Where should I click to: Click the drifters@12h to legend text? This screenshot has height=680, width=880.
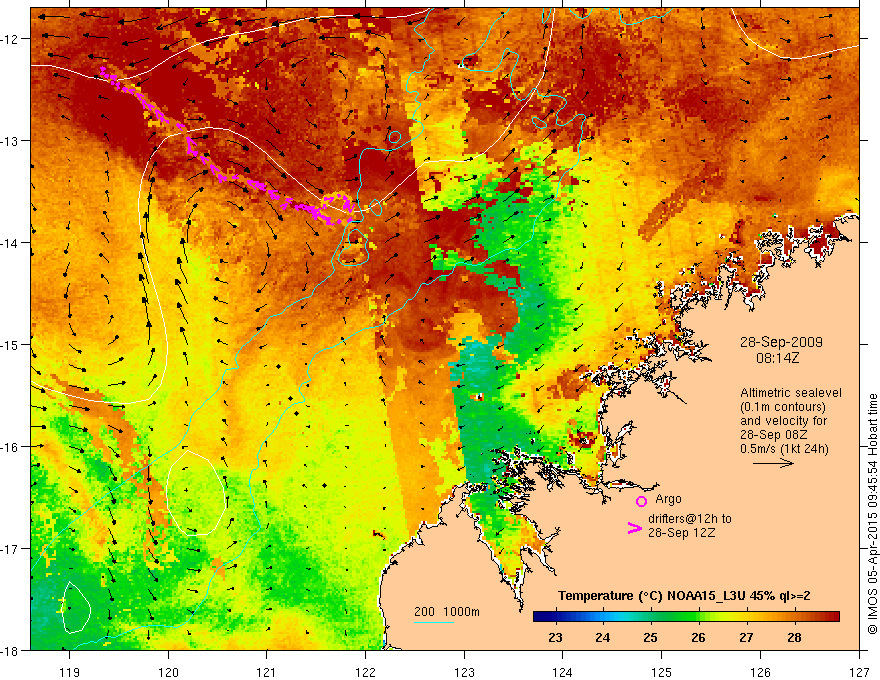[690, 519]
